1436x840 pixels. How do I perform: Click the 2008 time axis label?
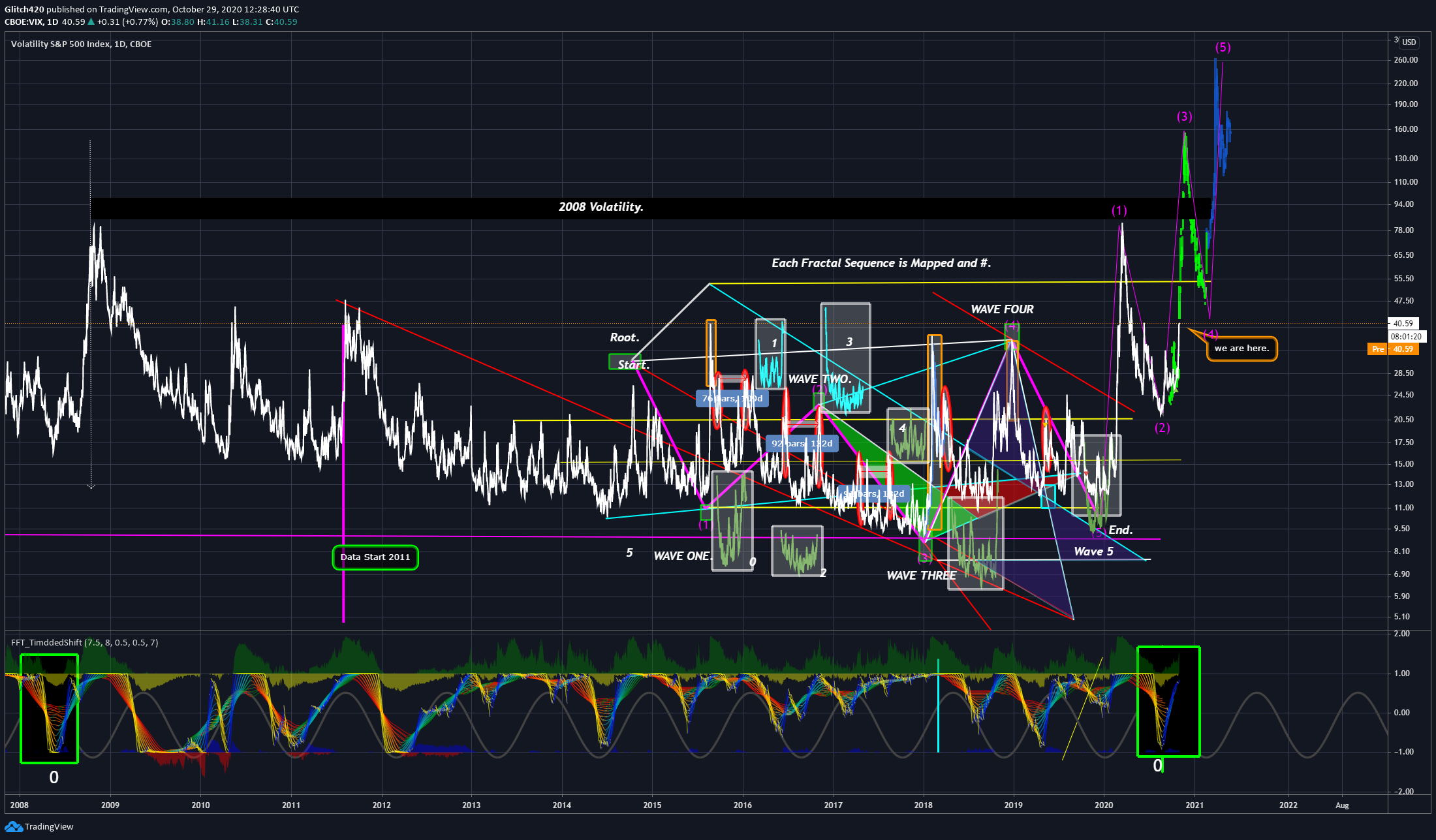[20, 805]
